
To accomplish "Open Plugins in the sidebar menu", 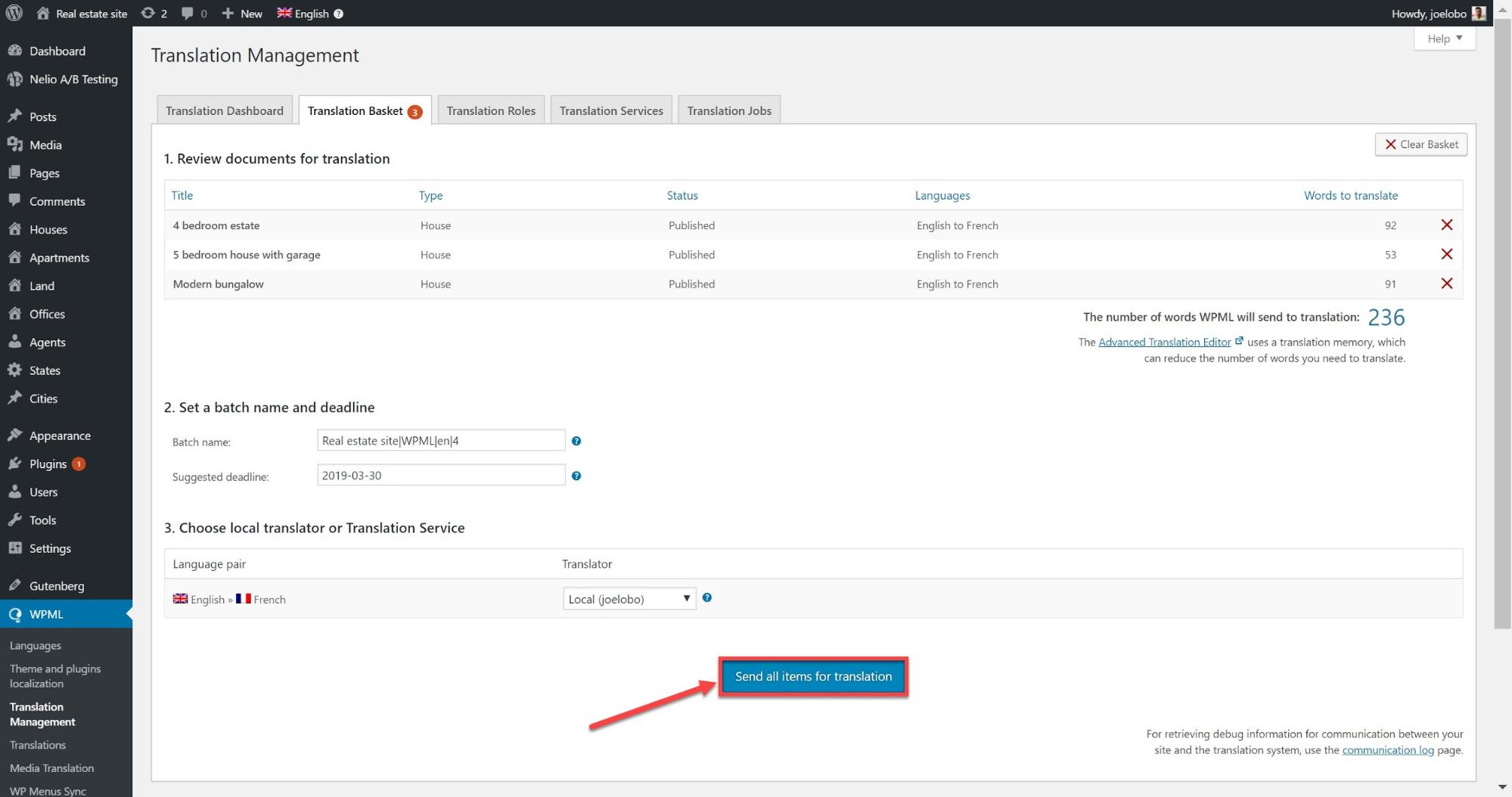I will [48, 464].
